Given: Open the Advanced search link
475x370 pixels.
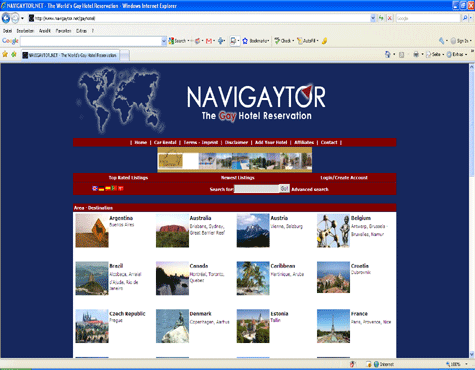Looking at the screenshot, I should [310, 189].
